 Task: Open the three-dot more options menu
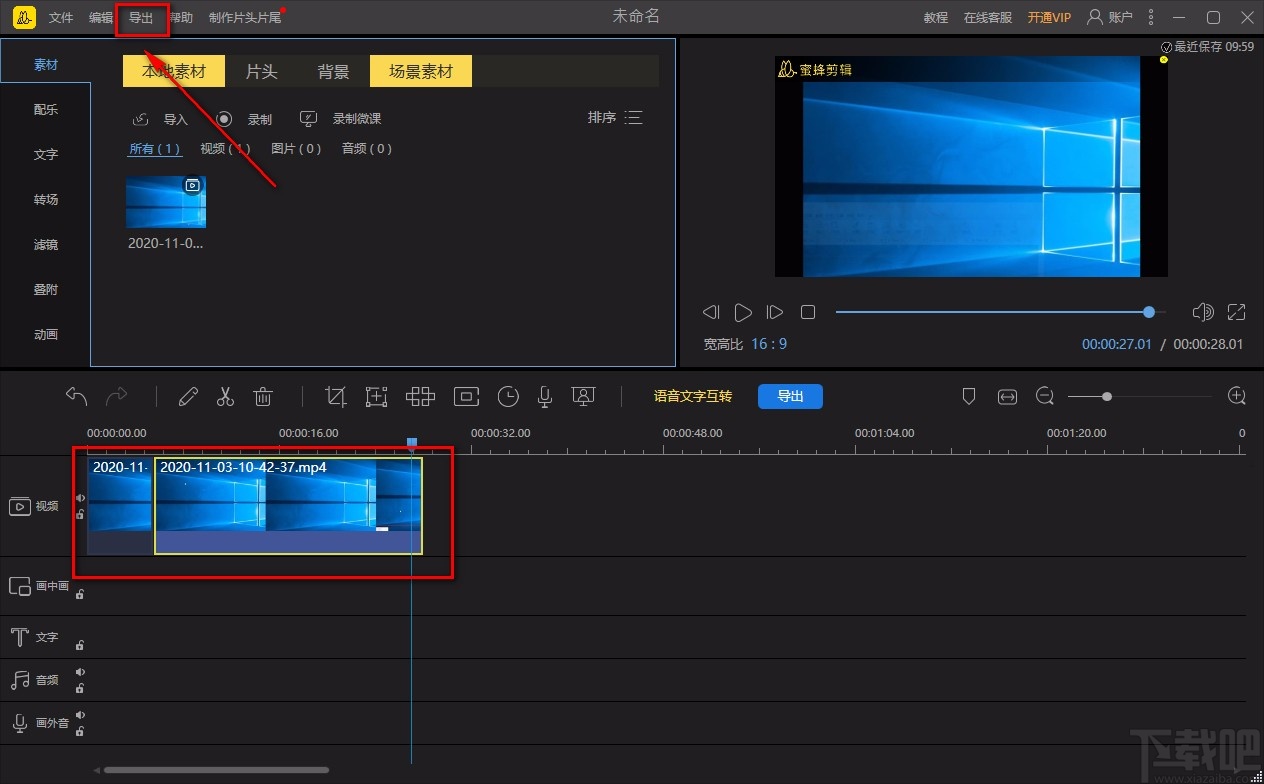coord(1151,17)
